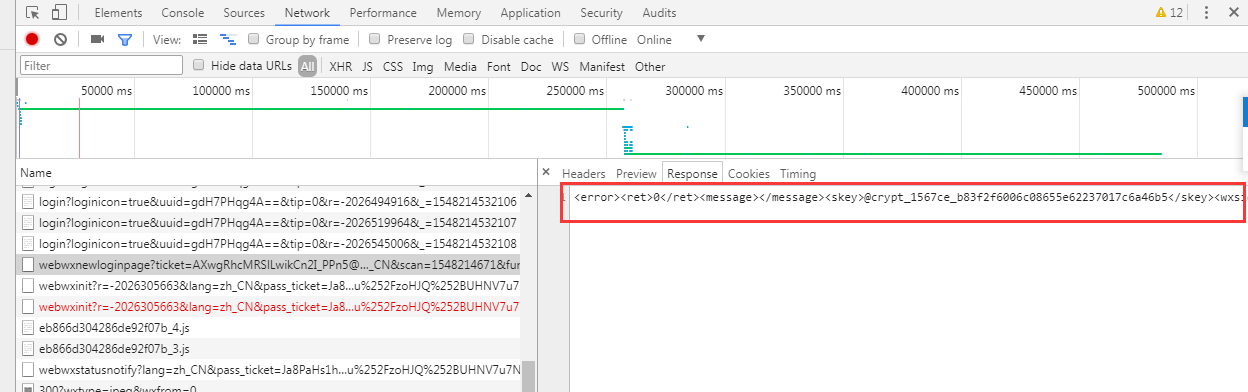View the Timing tab
The image size is (1248, 392).
pos(798,173)
